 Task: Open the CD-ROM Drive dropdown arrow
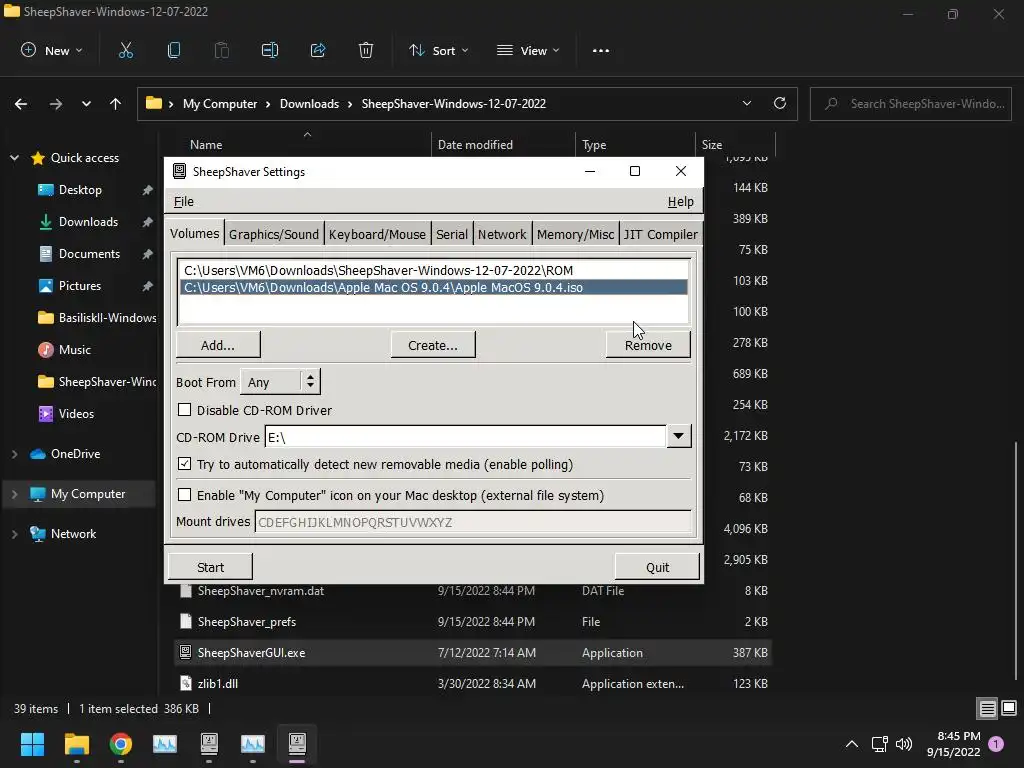click(679, 436)
